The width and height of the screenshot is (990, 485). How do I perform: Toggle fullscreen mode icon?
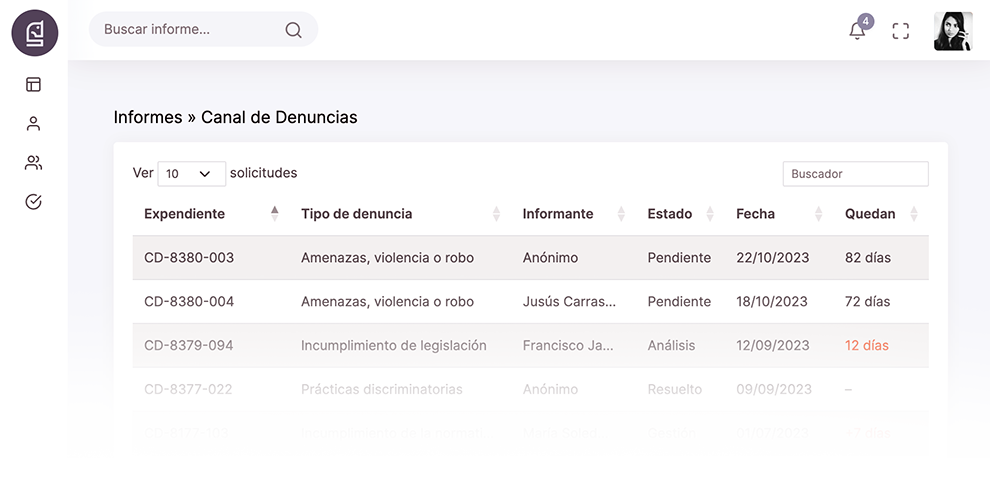901,31
